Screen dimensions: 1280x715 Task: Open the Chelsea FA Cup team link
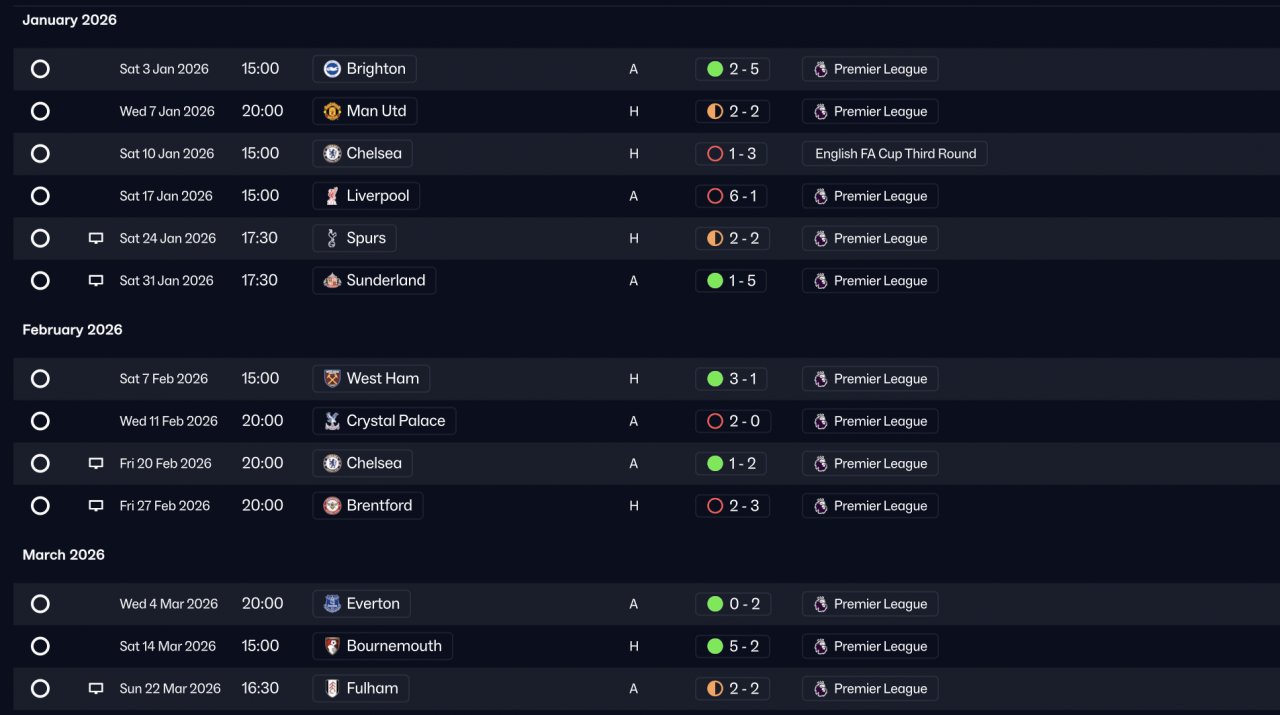coord(362,153)
